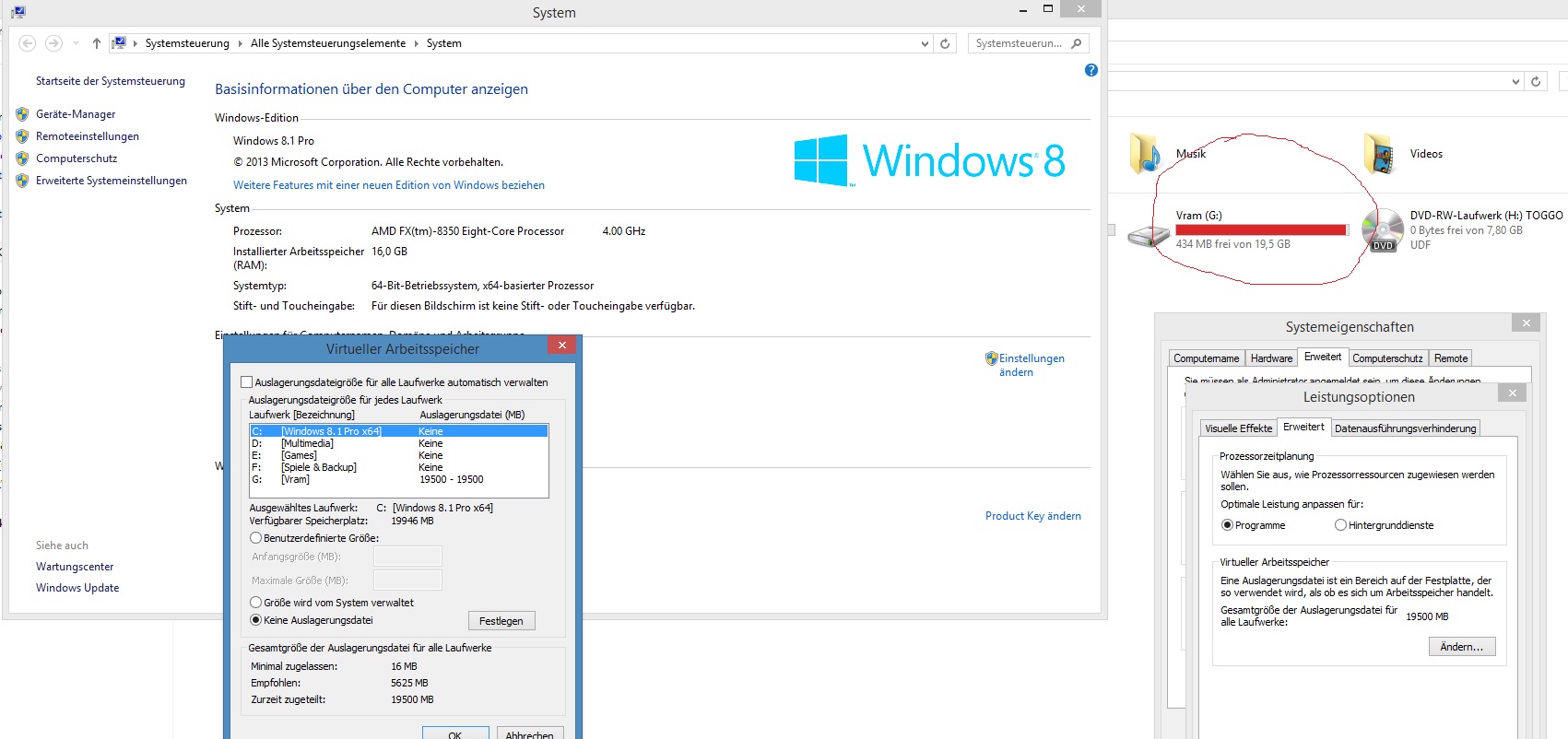
Task: Go forward with the navigation arrow
Action: (x=53, y=43)
